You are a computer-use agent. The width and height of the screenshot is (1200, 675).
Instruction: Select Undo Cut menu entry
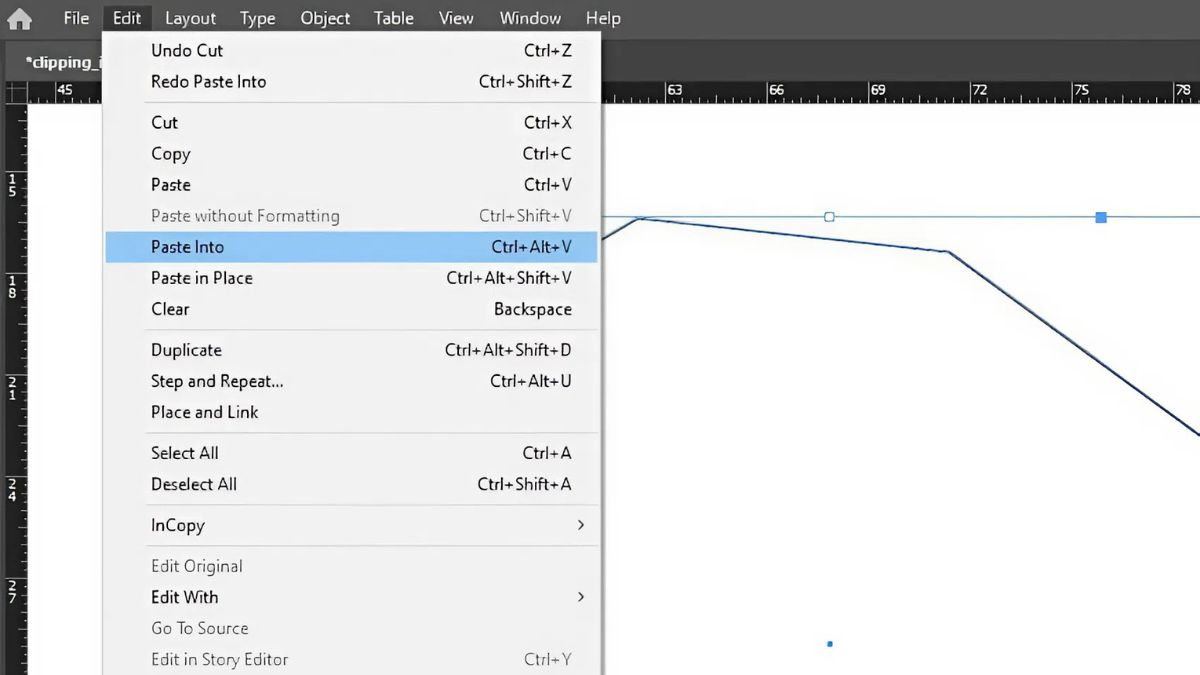pos(351,50)
